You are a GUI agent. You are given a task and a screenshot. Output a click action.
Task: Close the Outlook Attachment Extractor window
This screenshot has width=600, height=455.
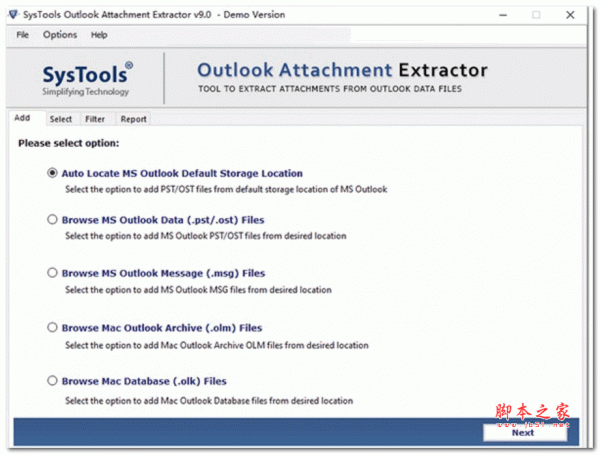(x=570, y=15)
